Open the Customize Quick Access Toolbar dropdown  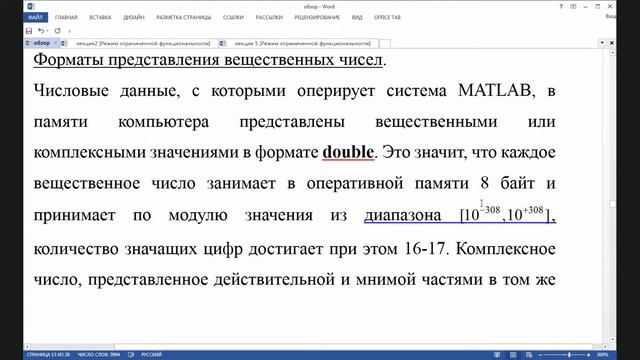[69, 31]
